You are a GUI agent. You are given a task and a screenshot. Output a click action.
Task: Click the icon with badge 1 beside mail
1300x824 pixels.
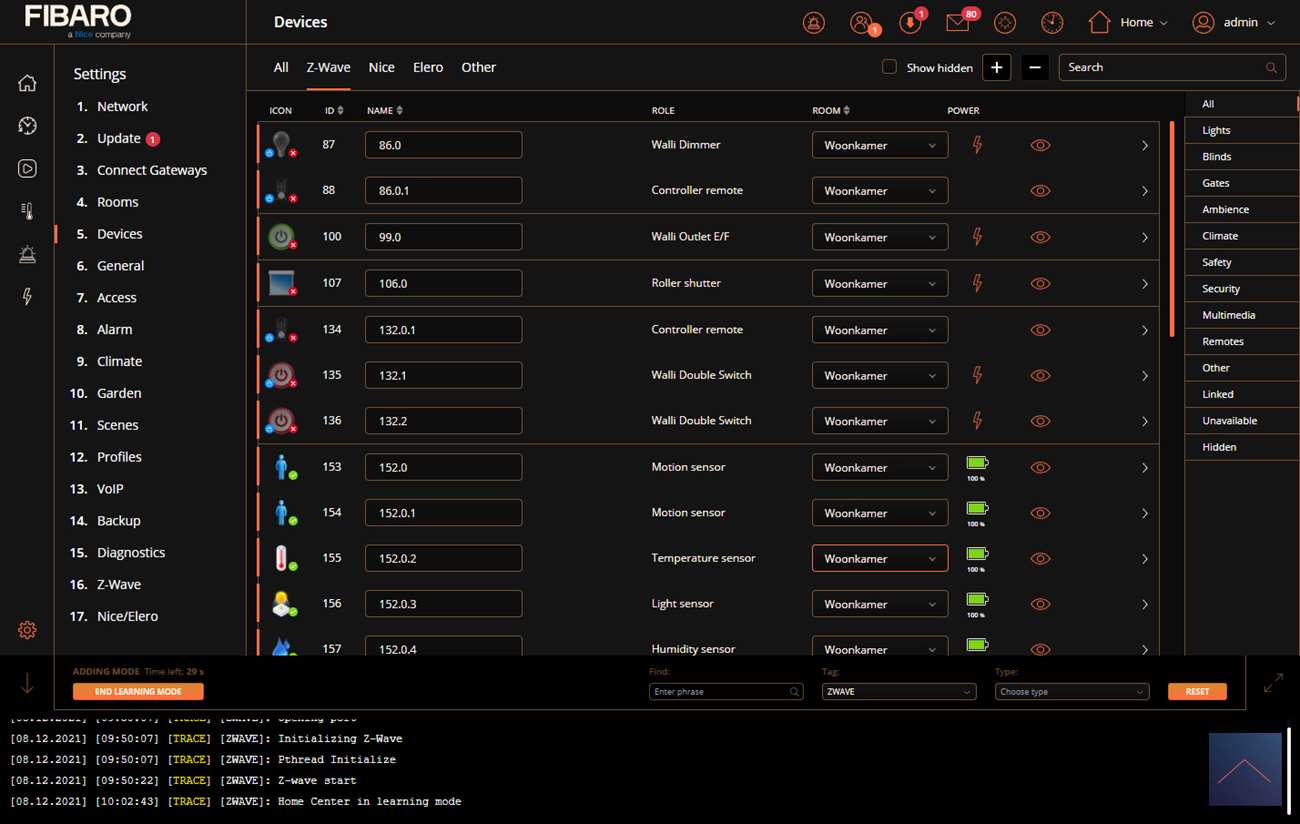click(910, 22)
